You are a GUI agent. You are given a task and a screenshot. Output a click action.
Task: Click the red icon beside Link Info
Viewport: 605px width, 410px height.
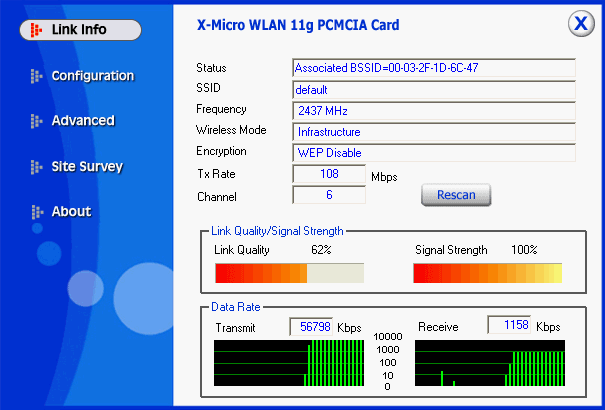pyautogui.click(x=36, y=30)
